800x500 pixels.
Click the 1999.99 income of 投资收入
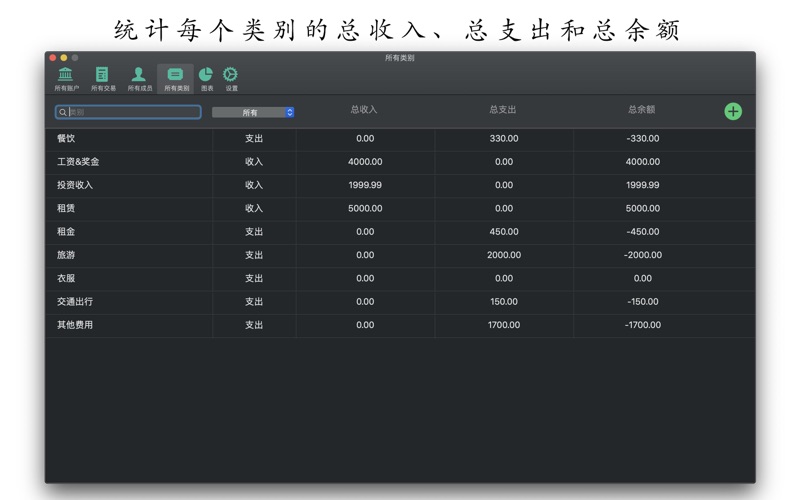365,185
